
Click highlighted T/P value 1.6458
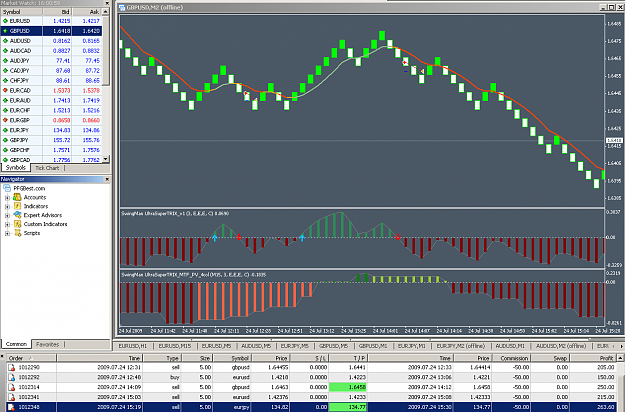(348, 387)
